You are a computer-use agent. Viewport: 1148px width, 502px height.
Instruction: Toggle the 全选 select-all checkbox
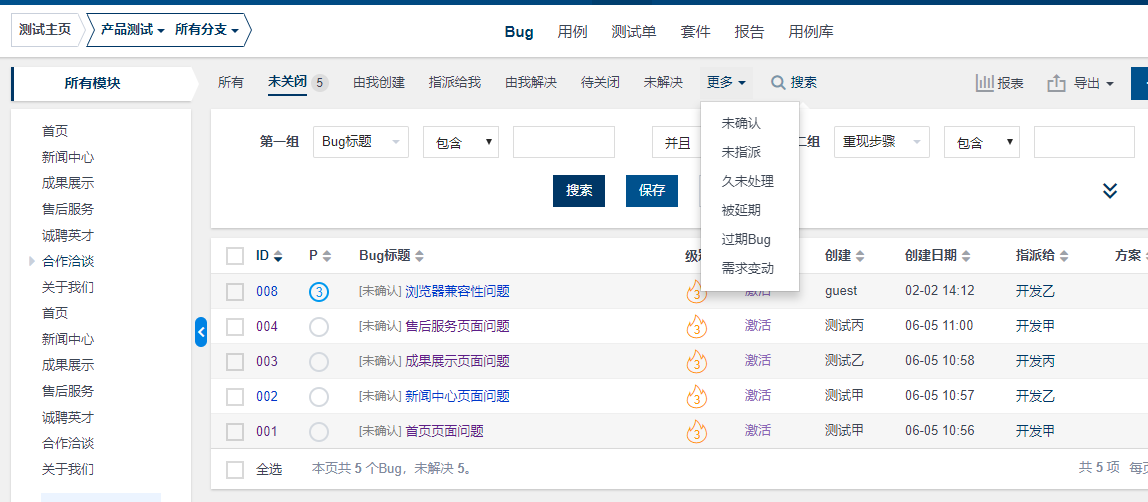(x=235, y=469)
